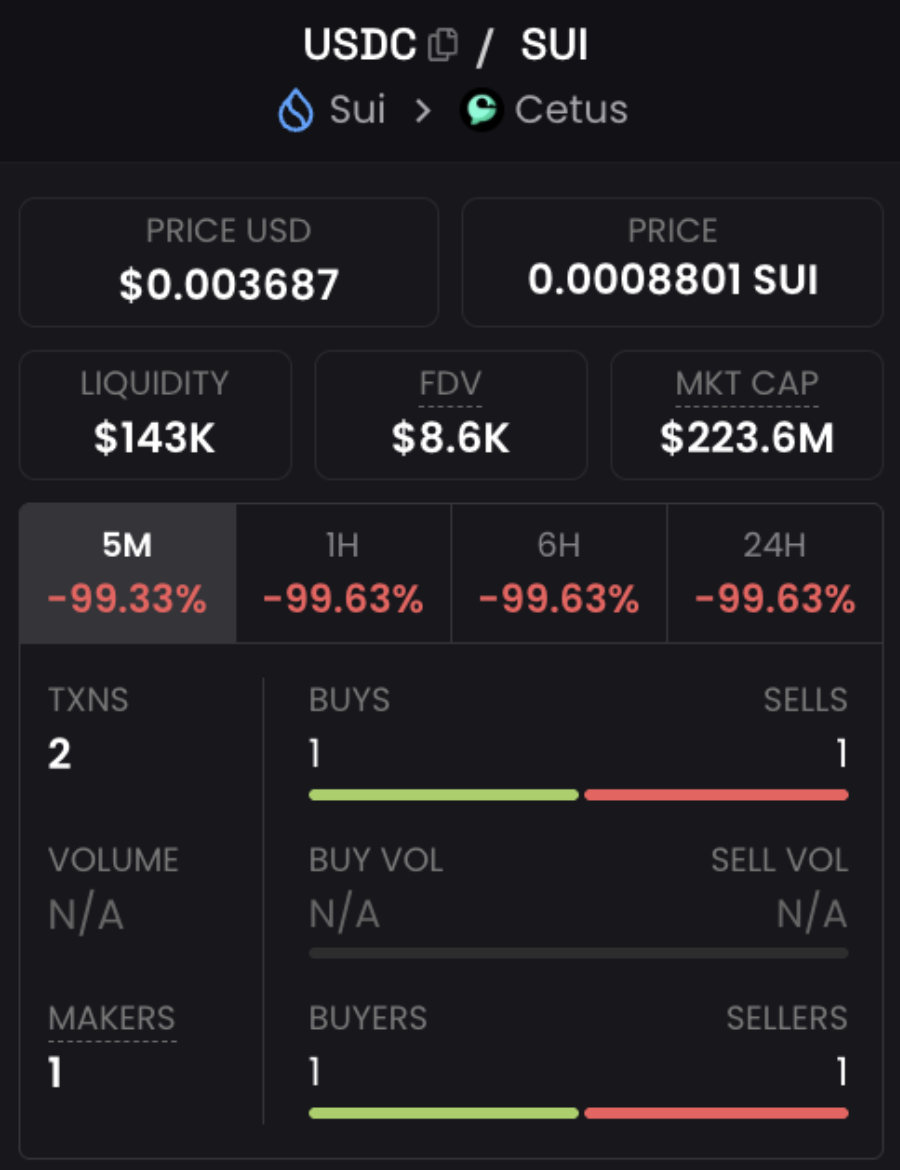Click the red sells transactions bar
900x1170 pixels.
(x=716, y=795)
